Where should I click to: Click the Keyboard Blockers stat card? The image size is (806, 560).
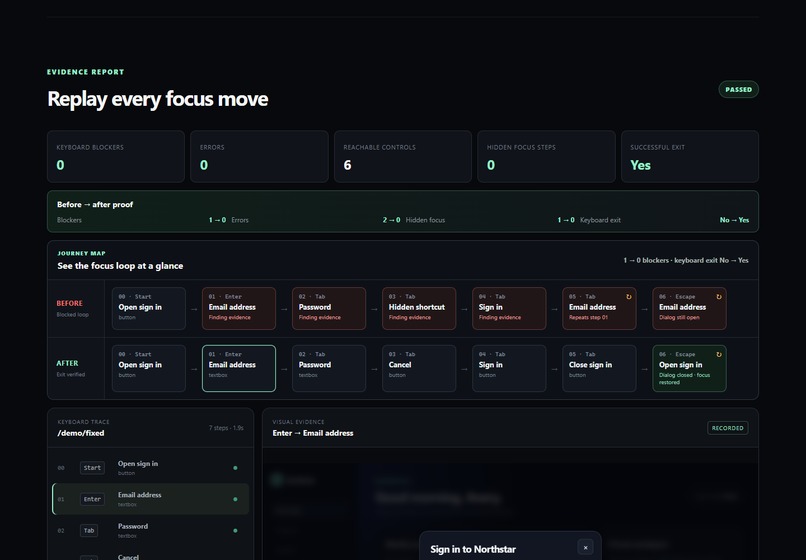point(116,156)
